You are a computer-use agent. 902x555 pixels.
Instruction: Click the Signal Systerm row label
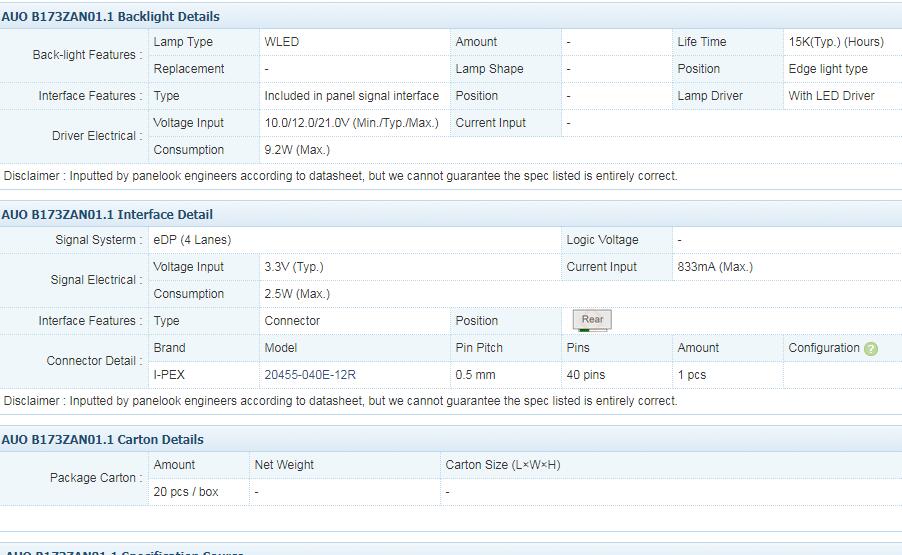click(x=98, y=240)
